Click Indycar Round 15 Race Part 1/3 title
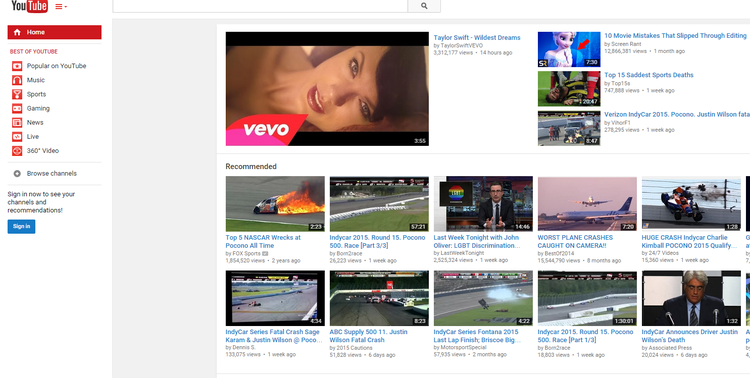750x378 pixels. click(x=585, y=336)
